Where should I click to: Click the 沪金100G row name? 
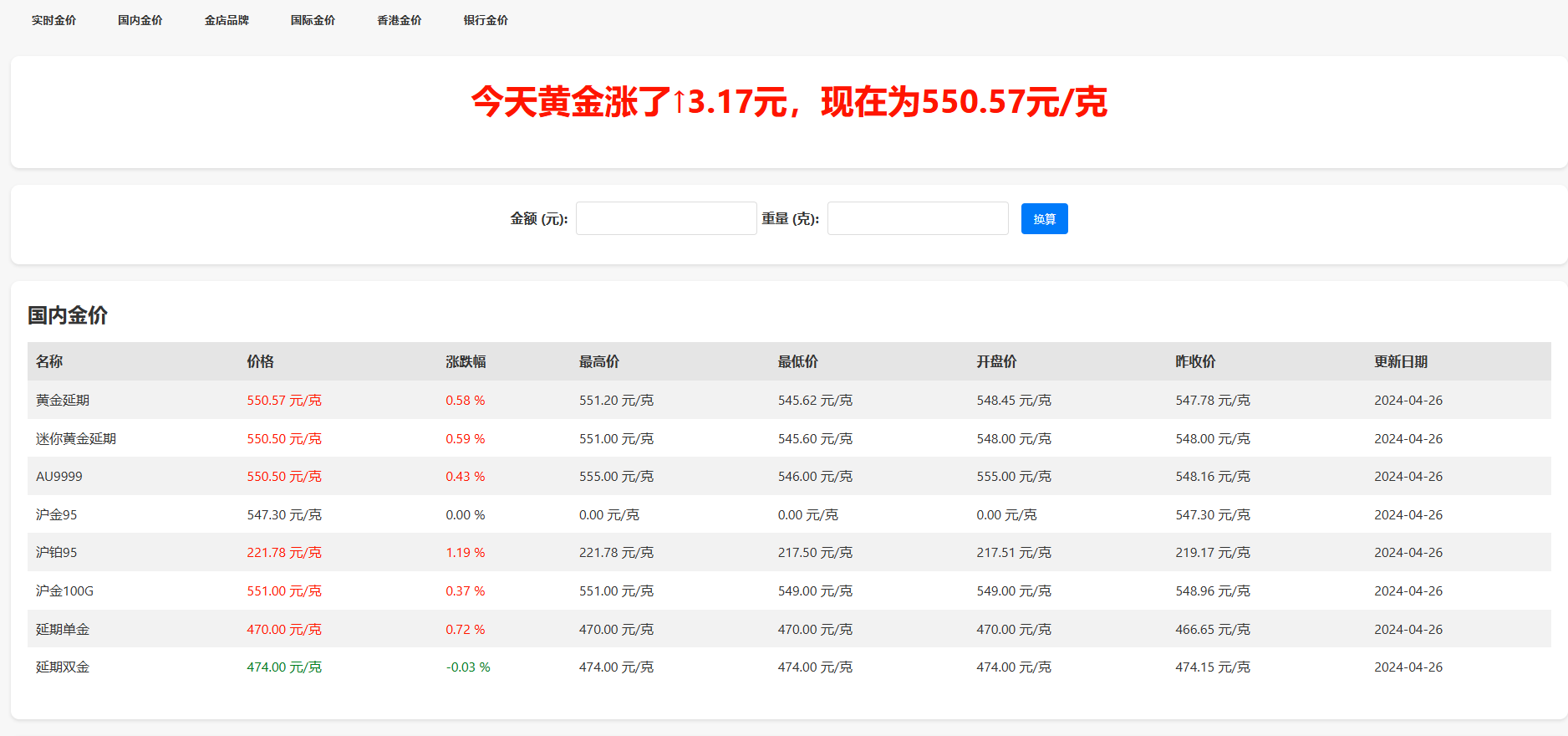[x=64, y=591]
